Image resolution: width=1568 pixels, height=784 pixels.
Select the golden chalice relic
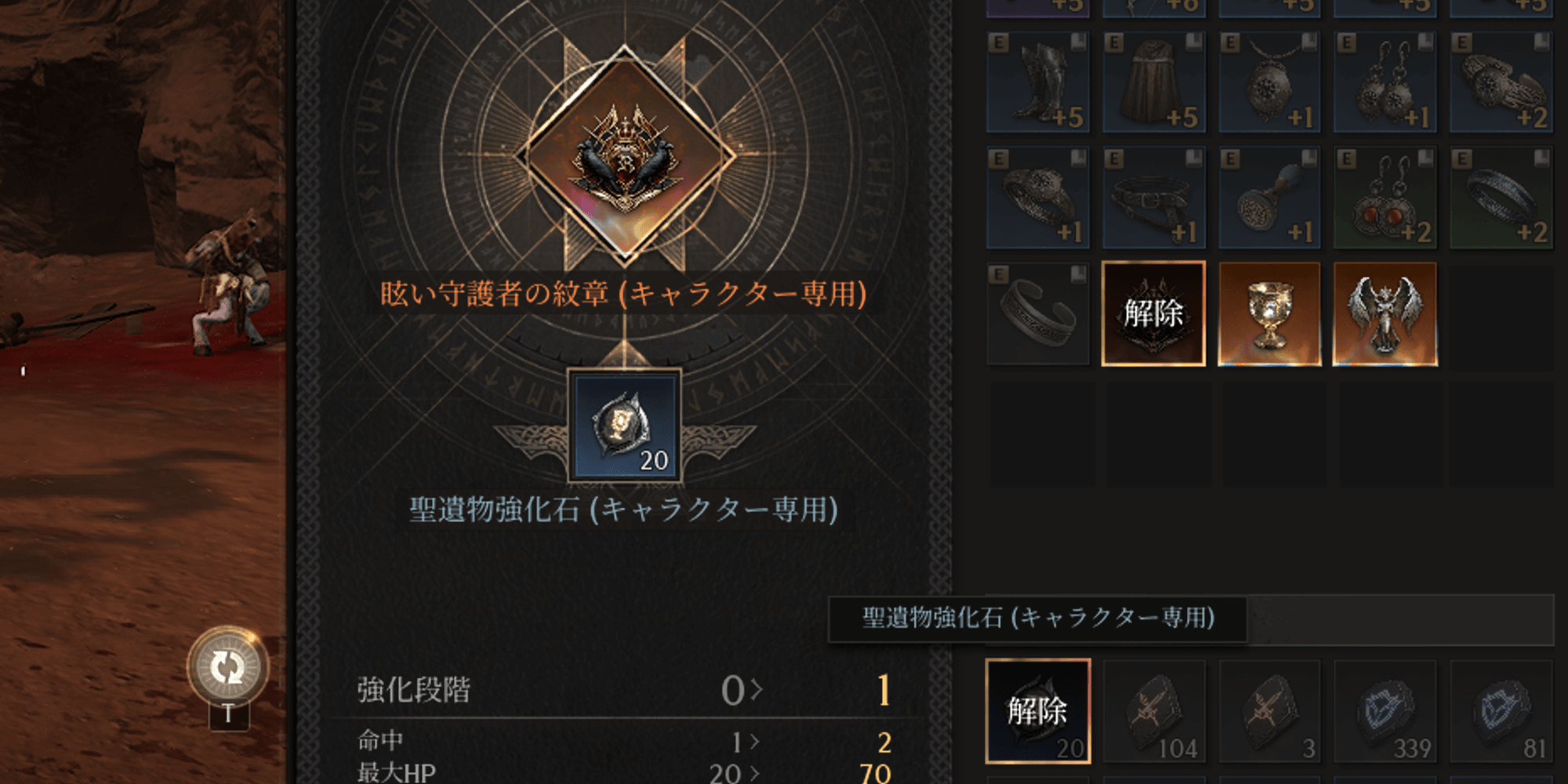click(x=1269, y=314)
